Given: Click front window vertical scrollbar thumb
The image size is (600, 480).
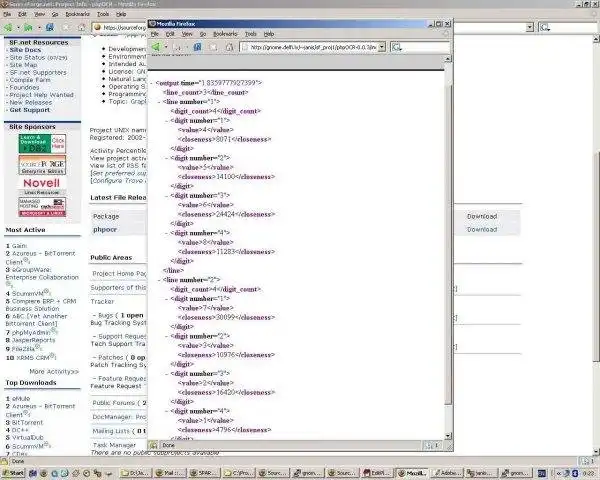Looking at the screenshot, I should tap(448, 245).
